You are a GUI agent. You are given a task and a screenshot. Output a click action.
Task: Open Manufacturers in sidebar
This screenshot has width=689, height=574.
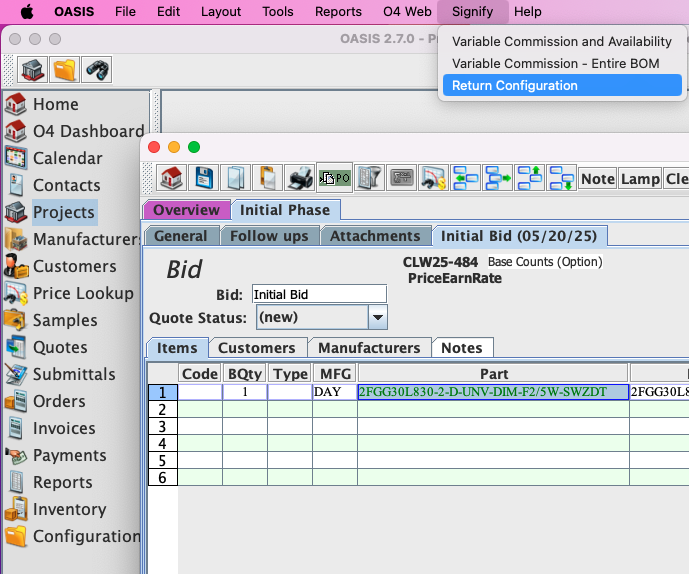(73, 239)
